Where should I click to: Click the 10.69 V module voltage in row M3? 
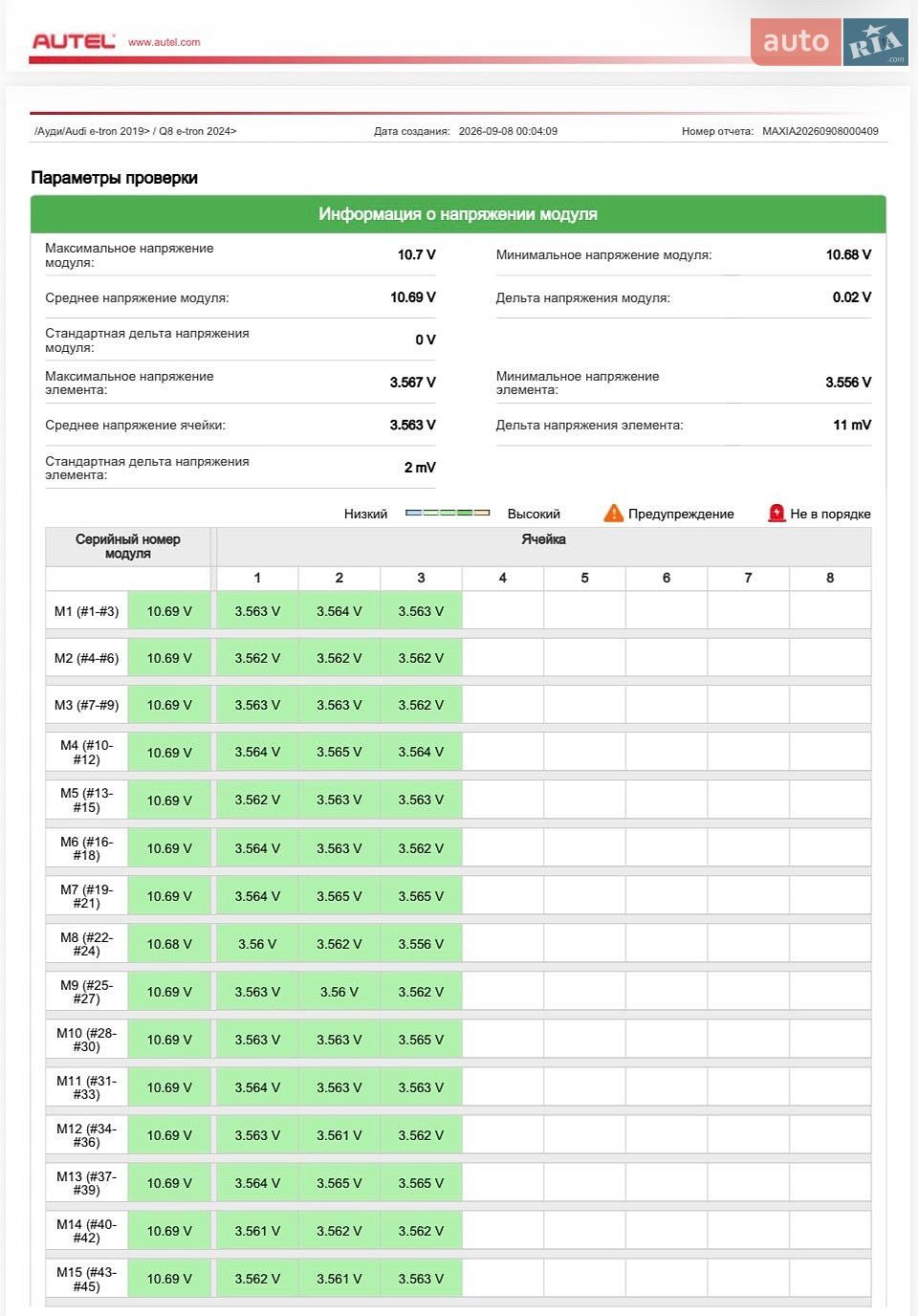click(169, 705)
